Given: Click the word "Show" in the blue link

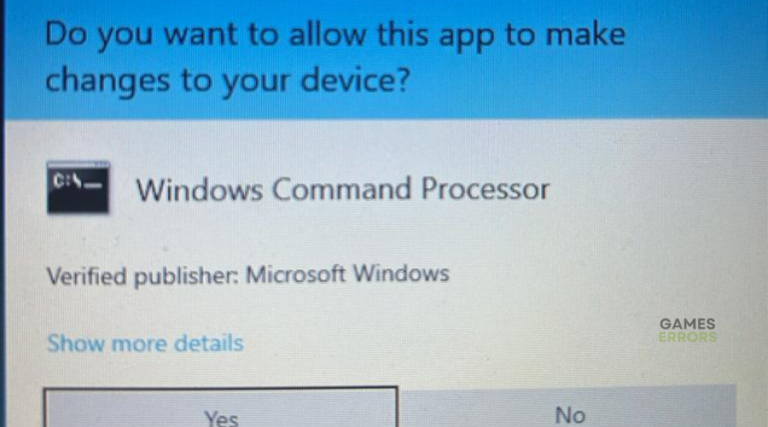Looking at the screenshot, I should pos(76,343).
